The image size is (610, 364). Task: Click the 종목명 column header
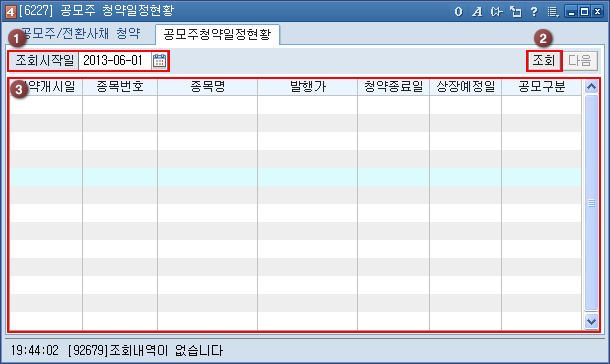click(x=207, y=87)
